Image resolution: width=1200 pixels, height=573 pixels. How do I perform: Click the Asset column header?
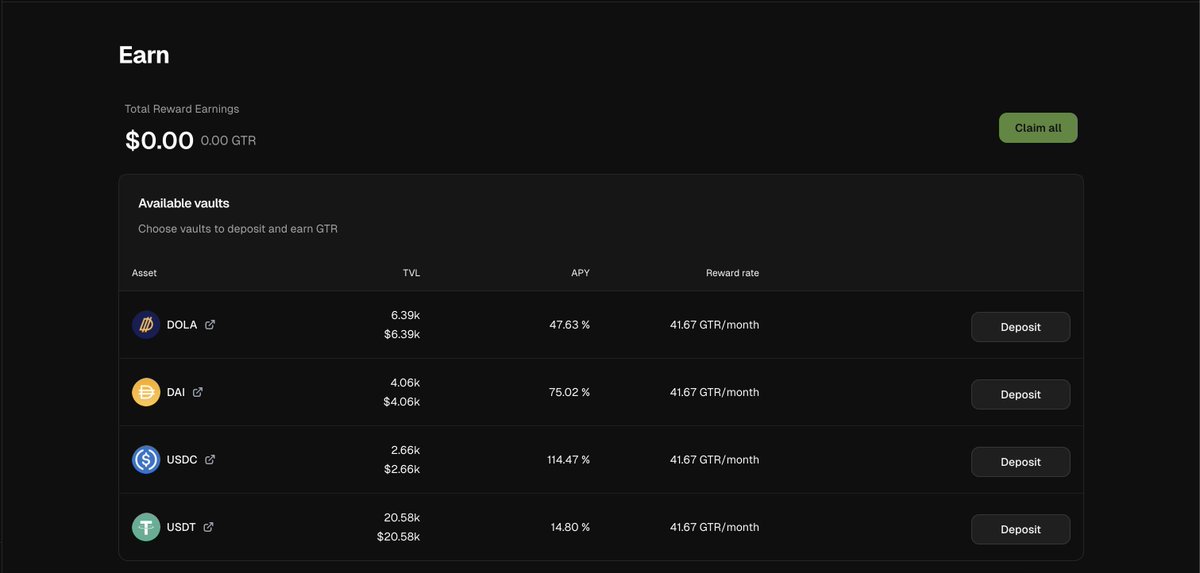(x=144, y=273)
